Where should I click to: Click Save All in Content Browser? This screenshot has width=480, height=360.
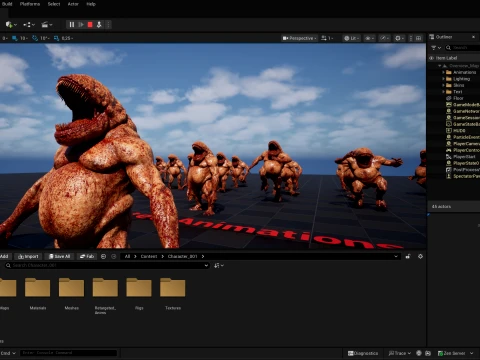click(60, 256)
